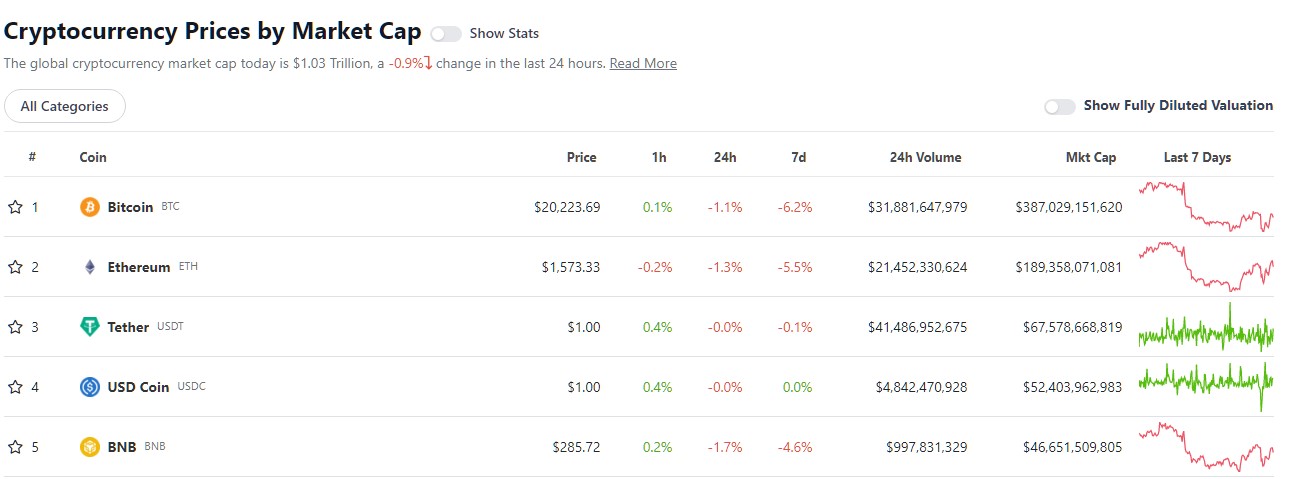Click the Ethereum diamond logo icon
Viewport: 1291px width, 479px height.
click(x=90, y=267)
